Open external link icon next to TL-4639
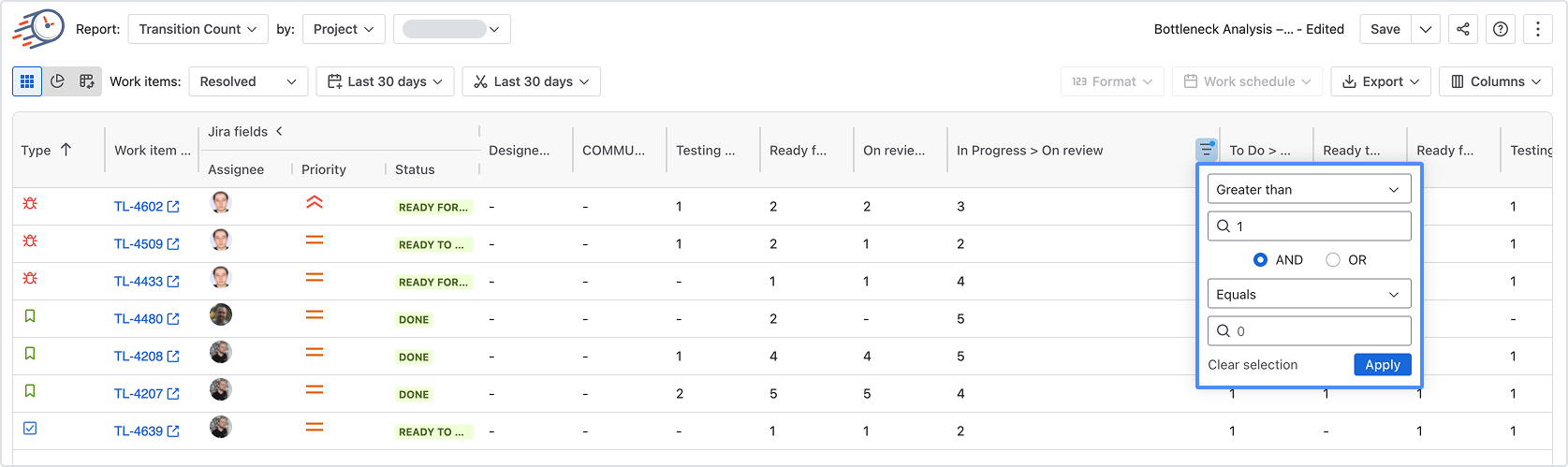 pyautogui.click(x=173, y=431)
